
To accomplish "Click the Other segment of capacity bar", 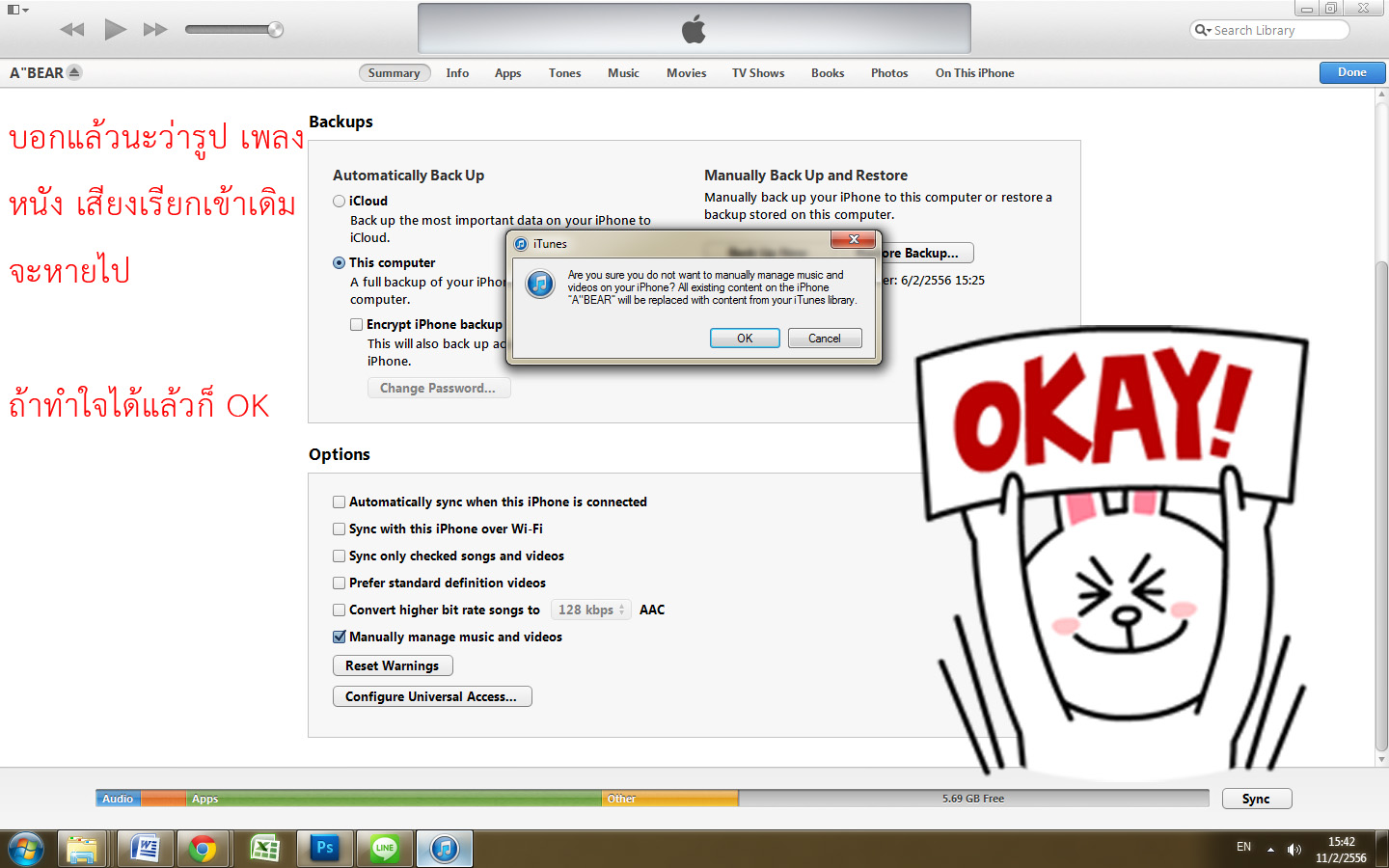I will [670, 799].
